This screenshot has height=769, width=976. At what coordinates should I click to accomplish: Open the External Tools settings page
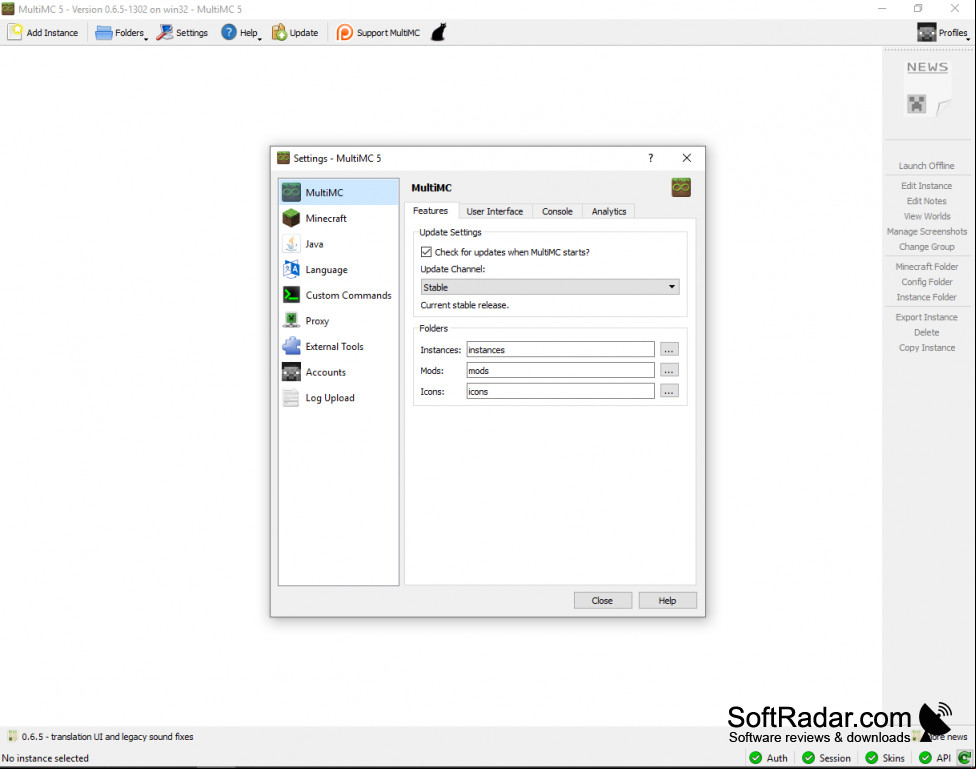pyautogui.click(x=339, y=346)
